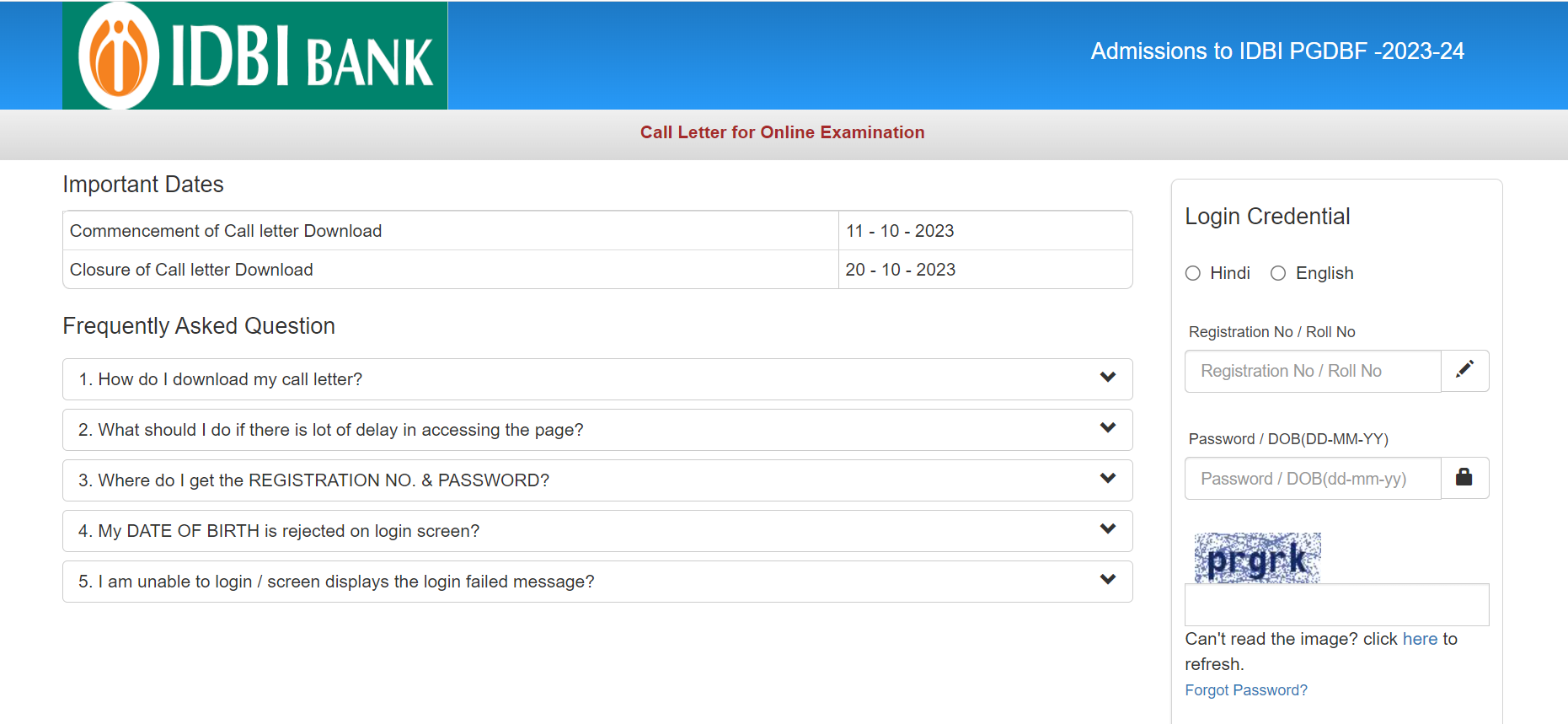
Task: Click the 'Important Dates' heading
Action: click(143, 185)
